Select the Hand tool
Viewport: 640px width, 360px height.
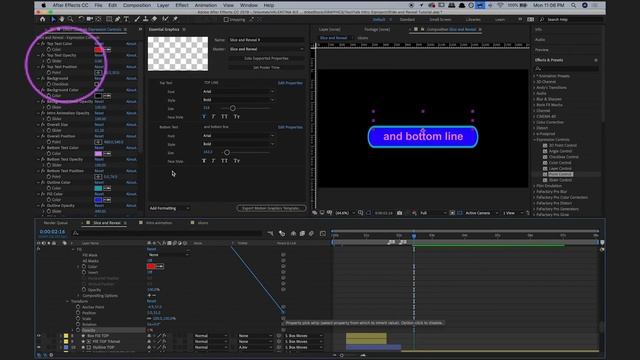pos(62,19)
